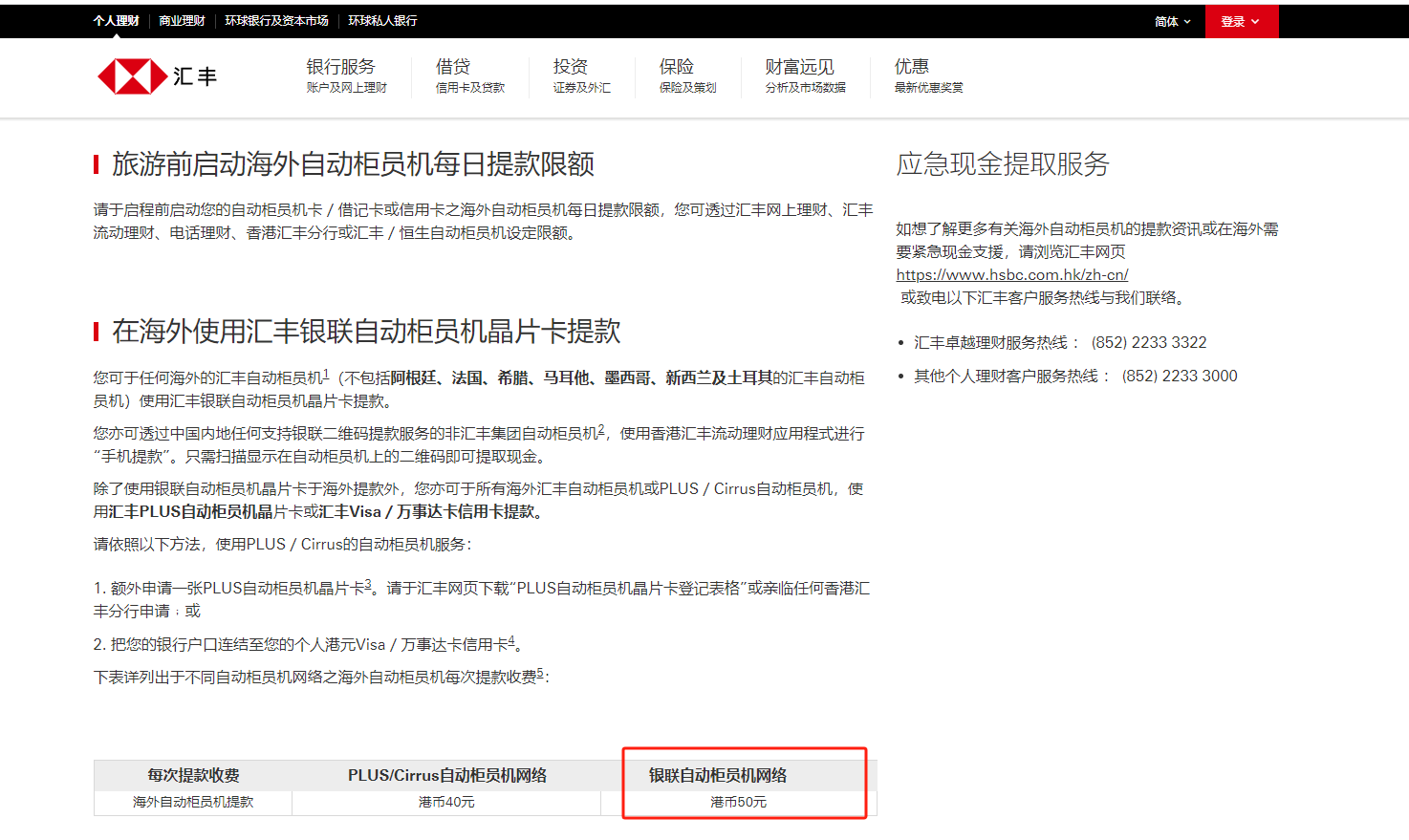Open the 环球私人银行 section
Image resolution: width=1409 pixels, height=840 pixels.
[382, 20]
